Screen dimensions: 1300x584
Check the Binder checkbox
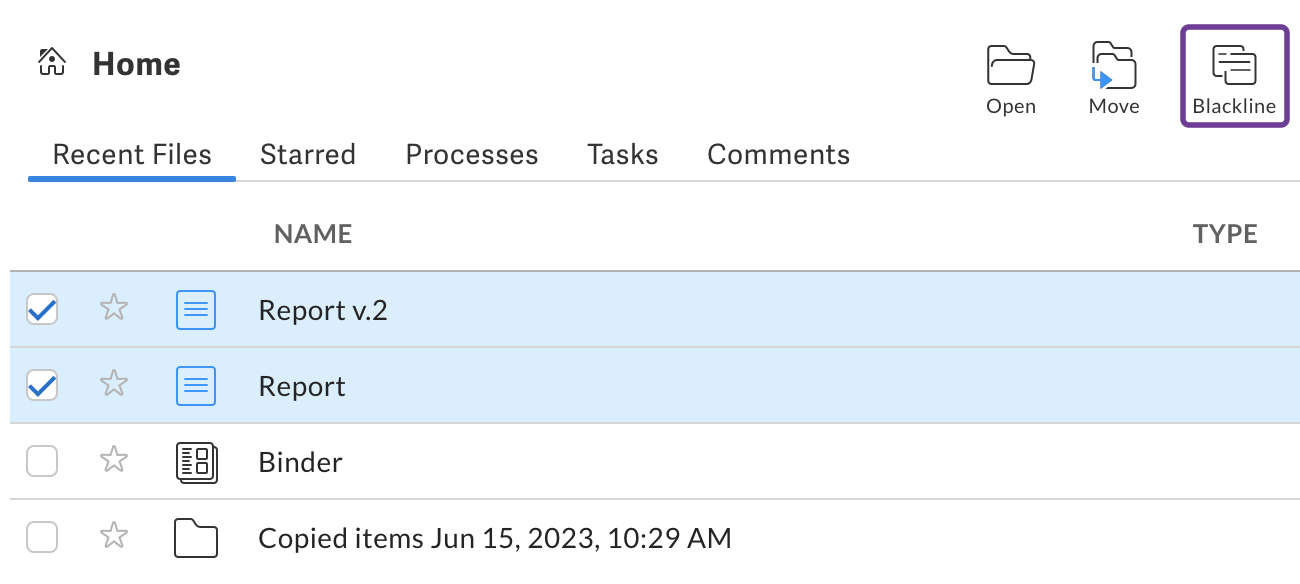[42, 462]
